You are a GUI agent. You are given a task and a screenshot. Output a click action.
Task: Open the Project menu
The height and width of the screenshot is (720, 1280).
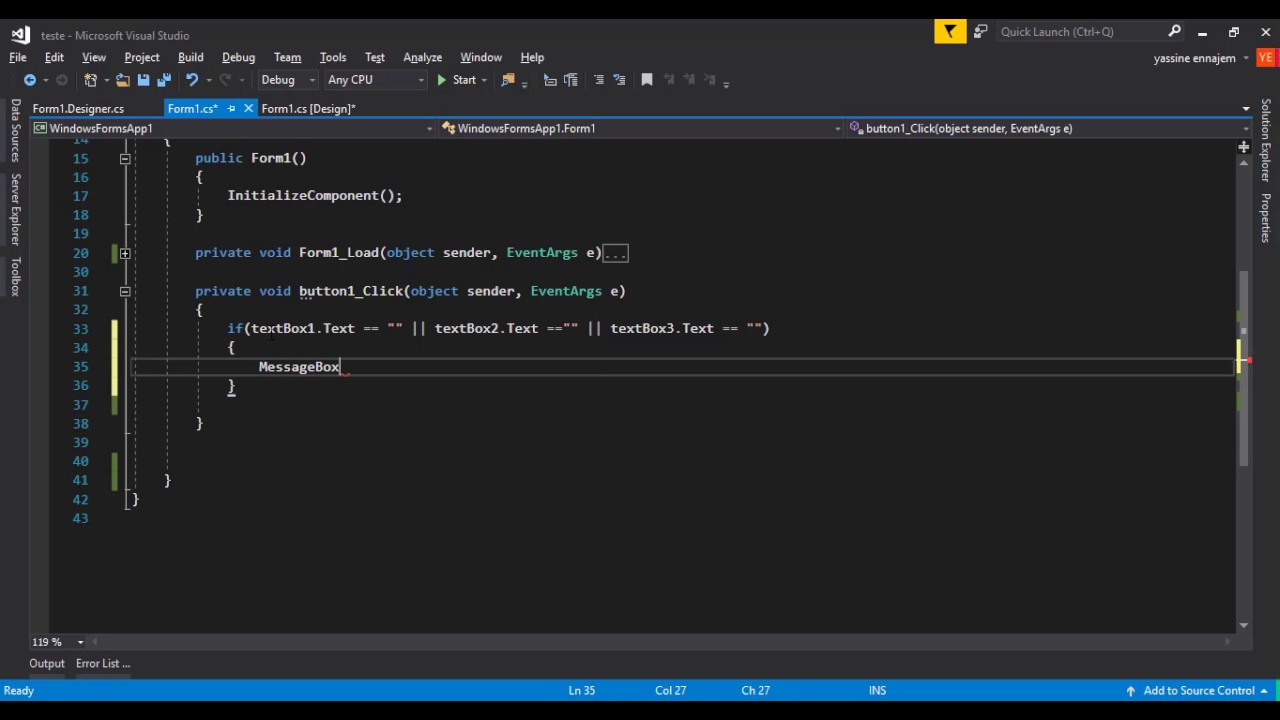142,57
